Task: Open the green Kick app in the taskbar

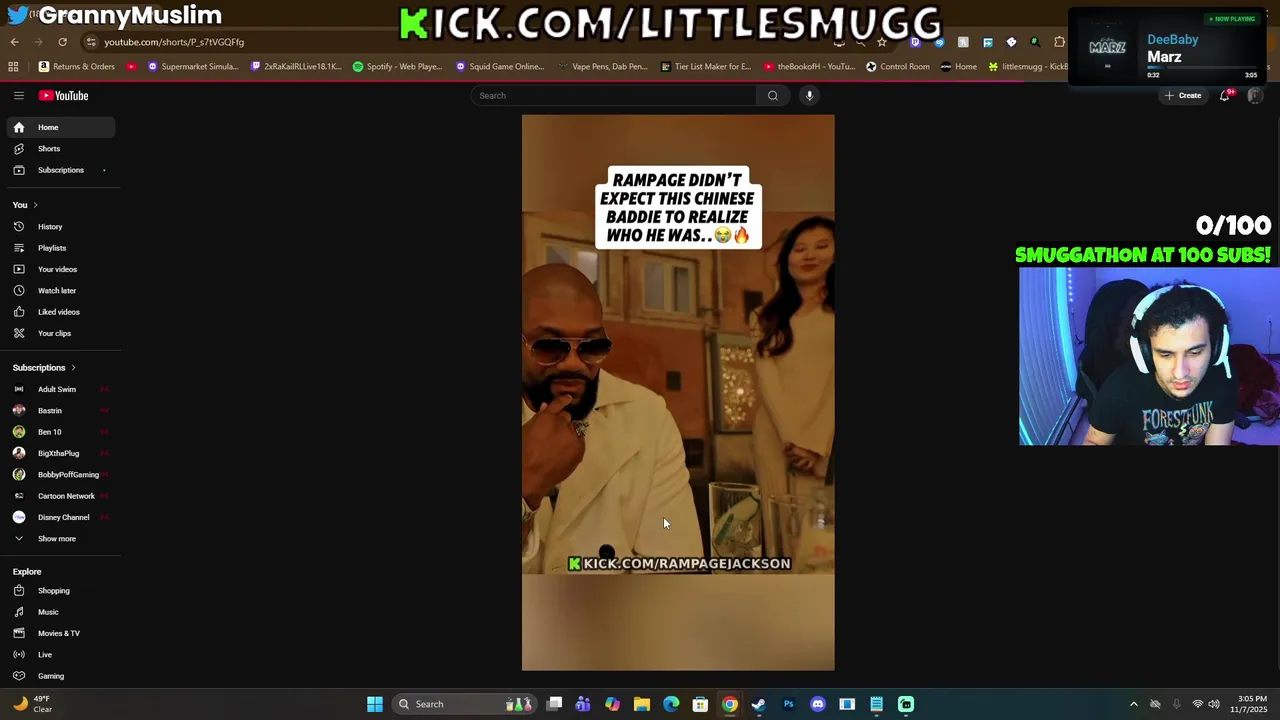Action: coord(906,704)
